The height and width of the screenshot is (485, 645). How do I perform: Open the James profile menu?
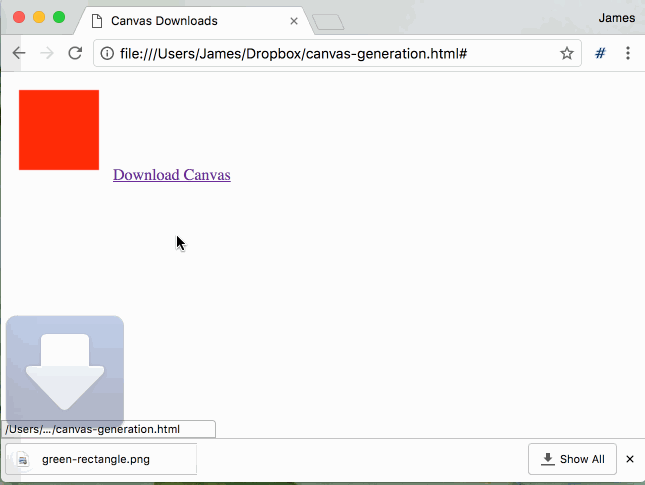coord(616,18)
